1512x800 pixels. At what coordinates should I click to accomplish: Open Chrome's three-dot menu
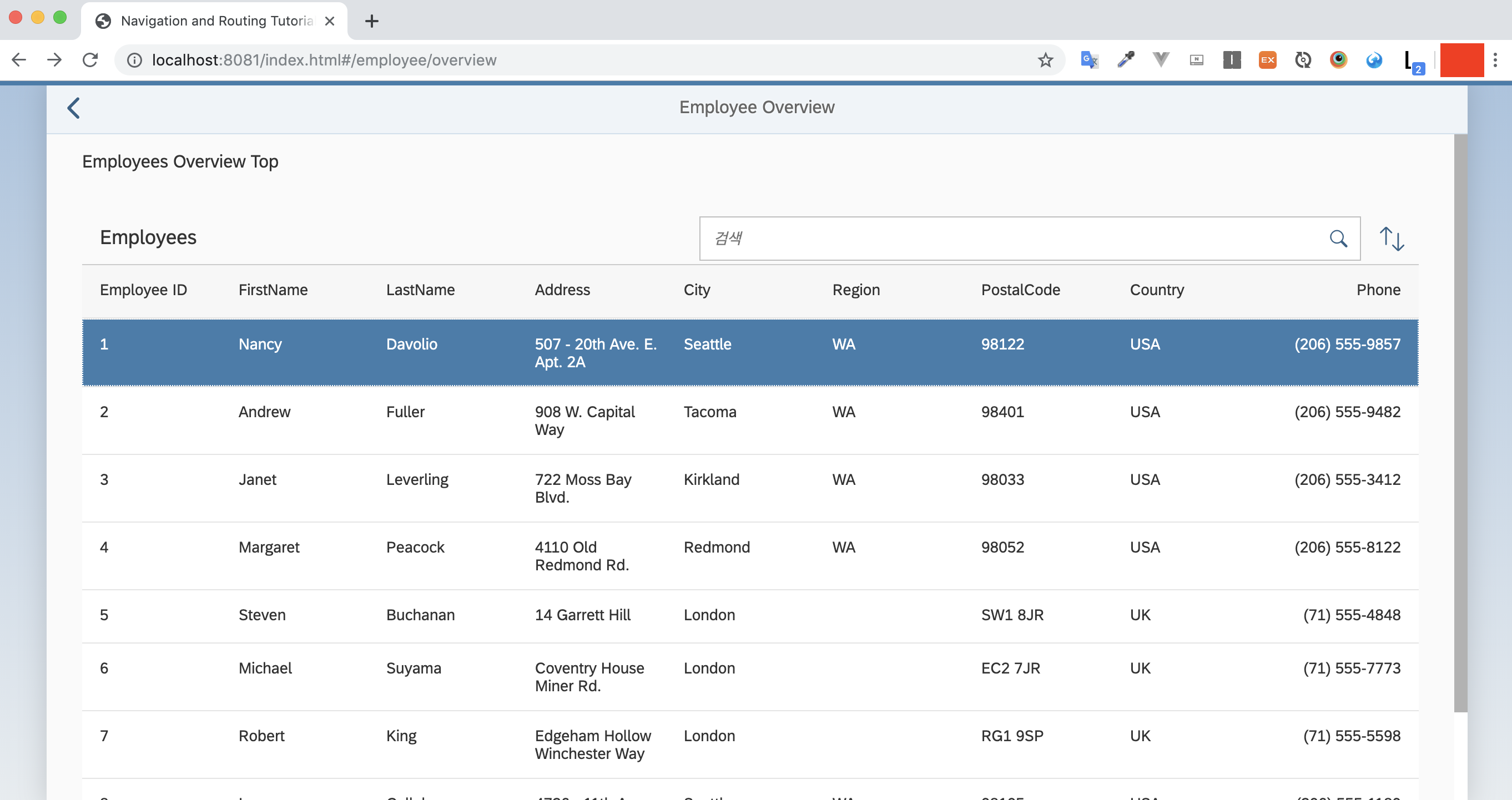click(1494, 60)
